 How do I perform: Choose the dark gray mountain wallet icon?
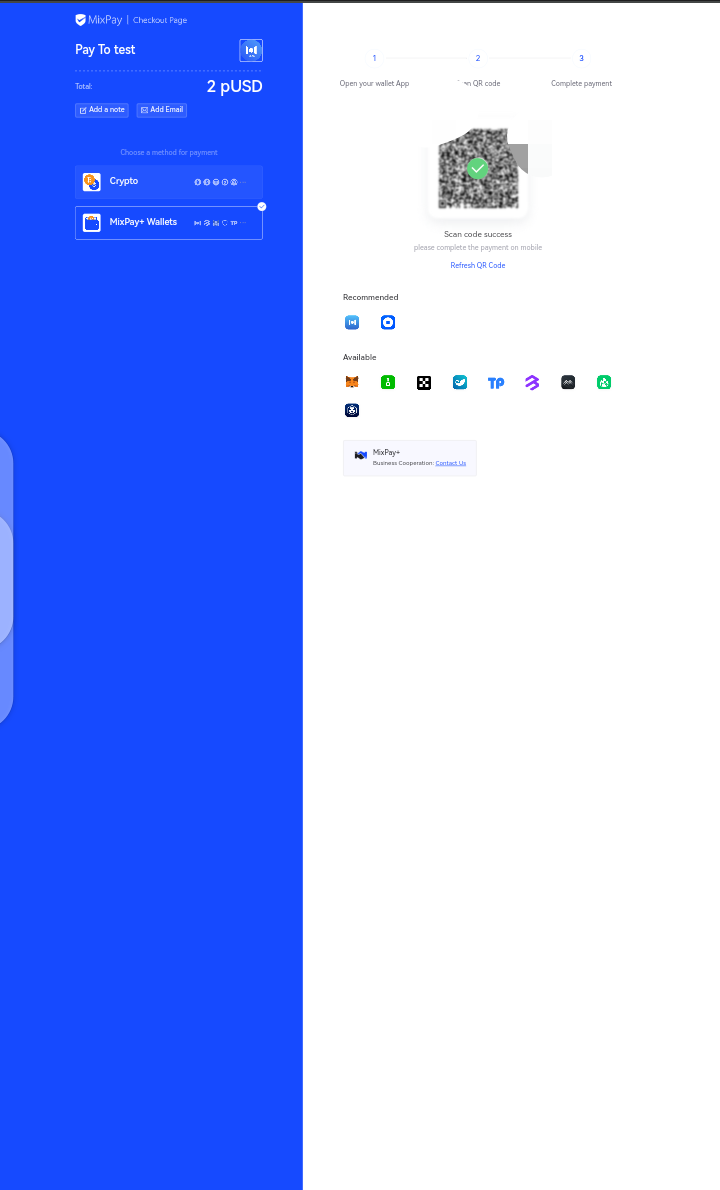[568, 382]
